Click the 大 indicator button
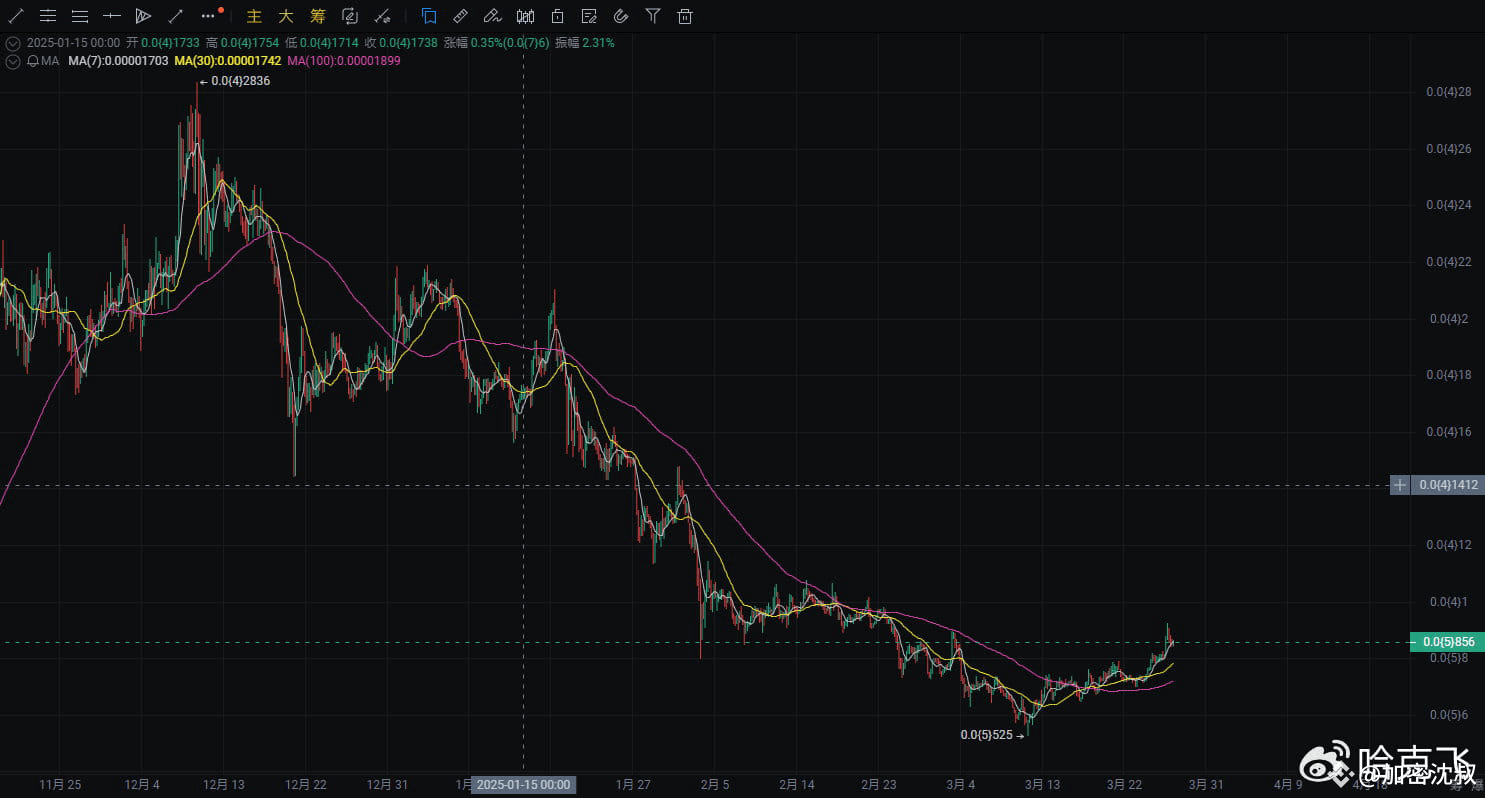Screen dimensions: 1485x798 (x=286, y=16)
